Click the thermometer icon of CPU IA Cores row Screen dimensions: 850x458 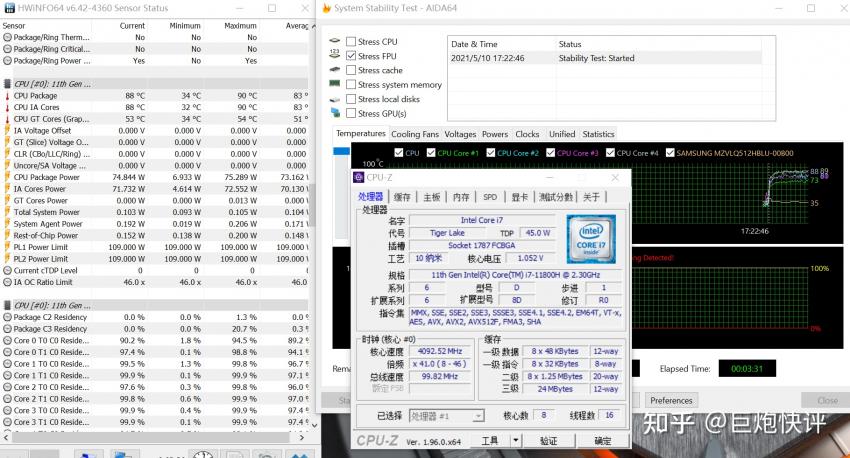pyautogui.click(x=7, y=107)
